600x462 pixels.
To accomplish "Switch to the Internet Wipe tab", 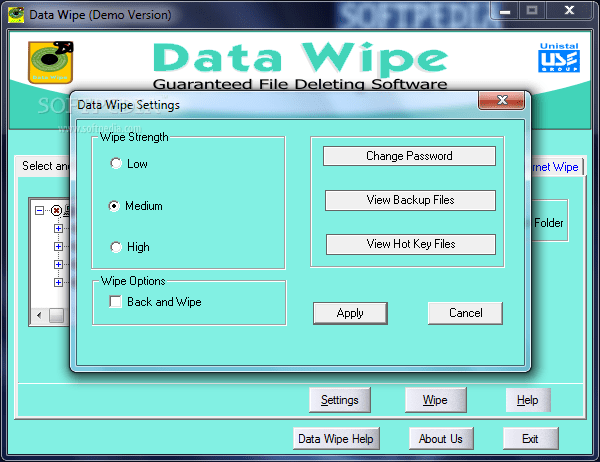I will click(557, 167).
